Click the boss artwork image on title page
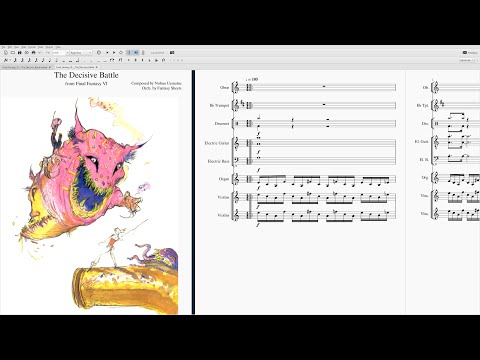The image size is (480, 360). [90, 205]
